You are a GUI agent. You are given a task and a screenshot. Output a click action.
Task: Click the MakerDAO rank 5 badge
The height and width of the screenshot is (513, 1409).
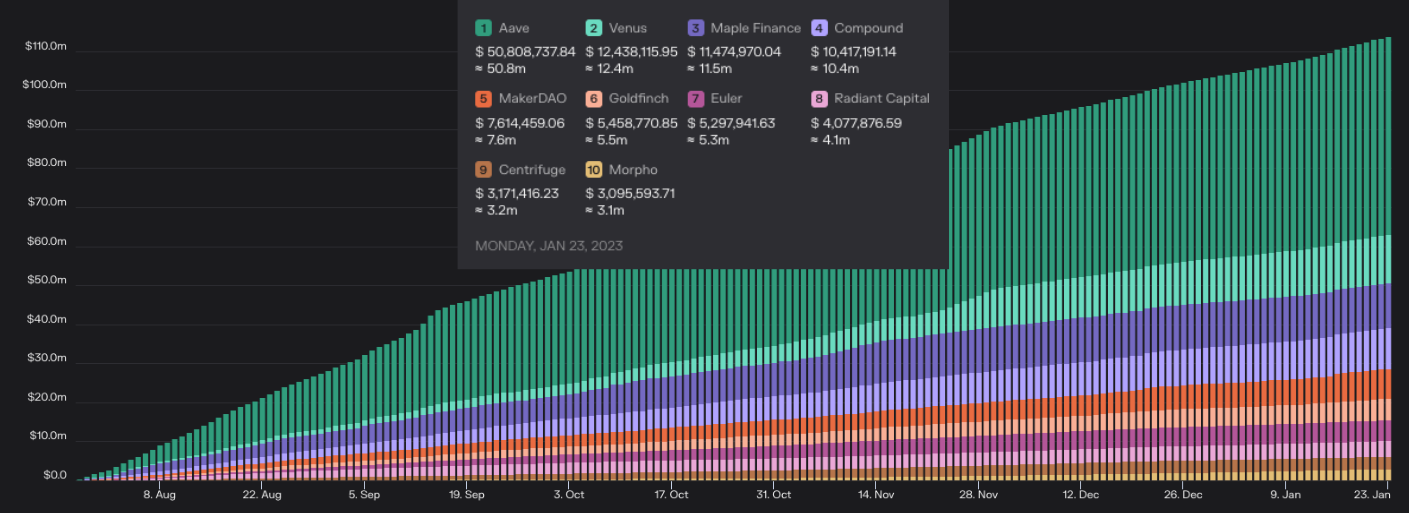[483, 99]
